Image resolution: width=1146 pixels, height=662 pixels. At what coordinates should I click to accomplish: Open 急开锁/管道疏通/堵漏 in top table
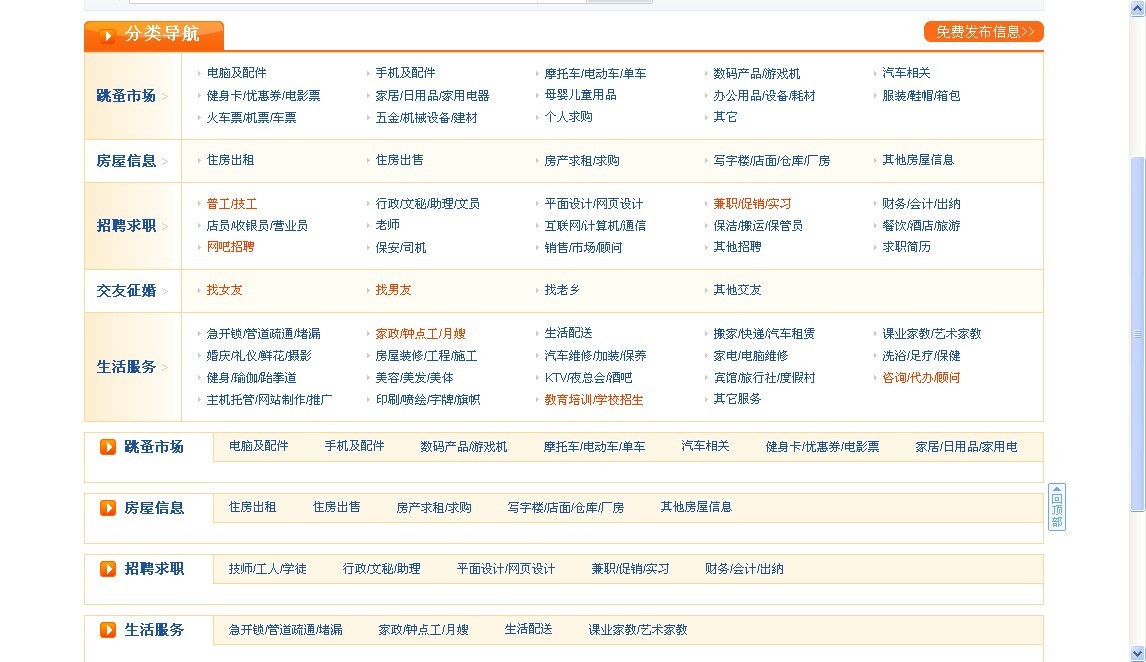(263, 334)
